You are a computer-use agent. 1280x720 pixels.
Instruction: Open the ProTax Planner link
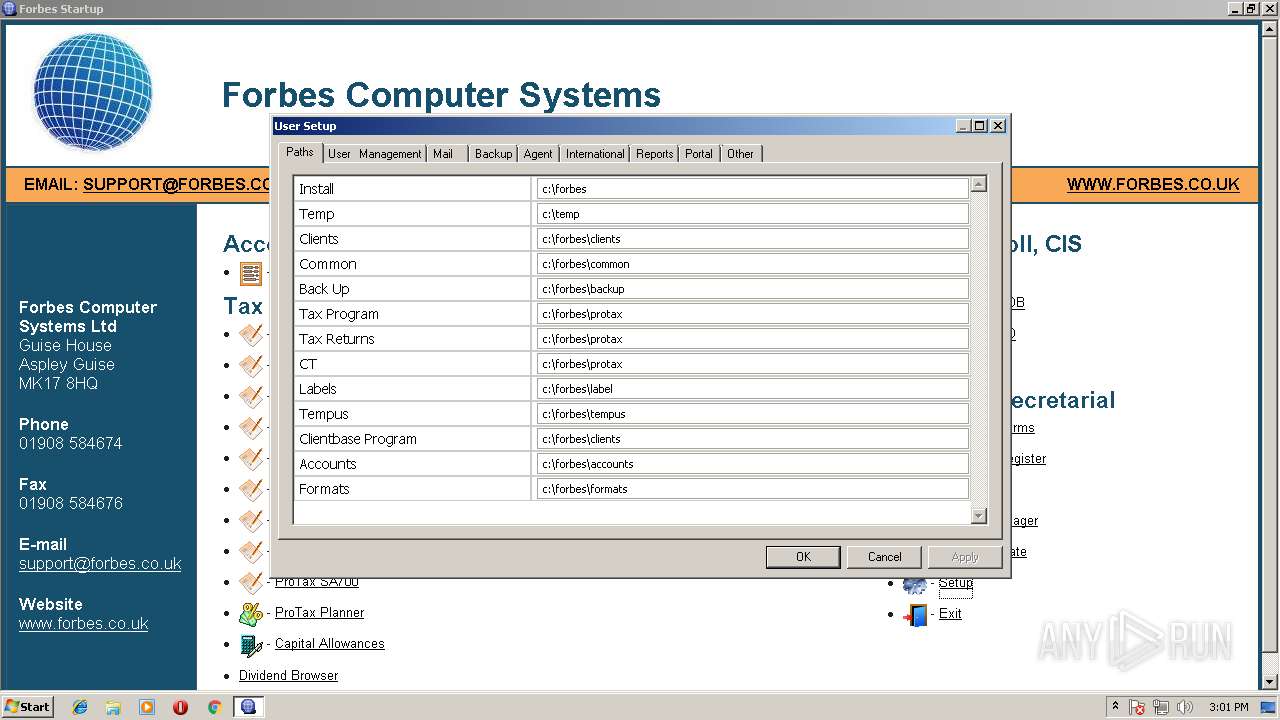click(319, 613)
